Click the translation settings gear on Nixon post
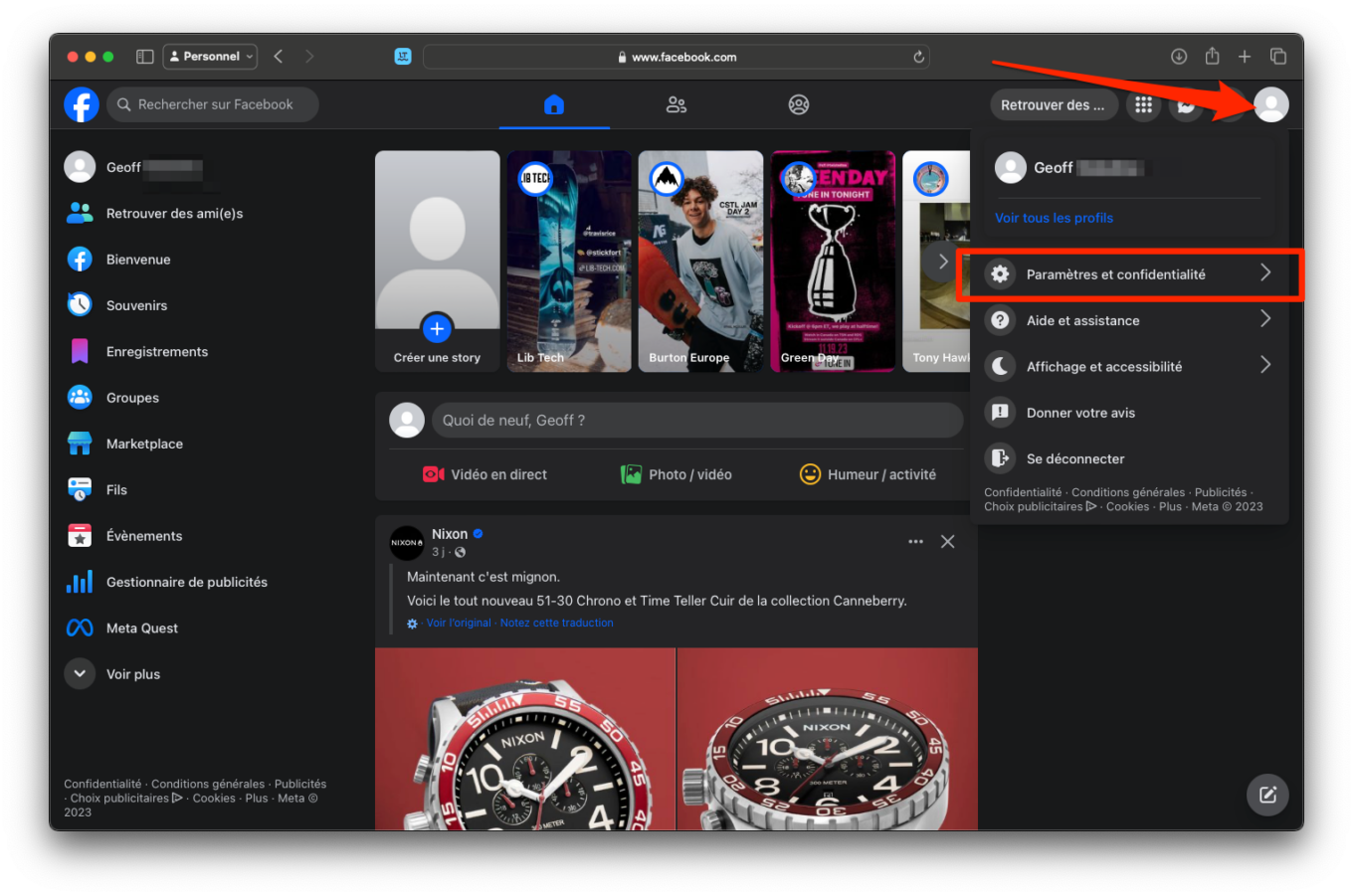The image size is (1353, 896). point(412,624)
